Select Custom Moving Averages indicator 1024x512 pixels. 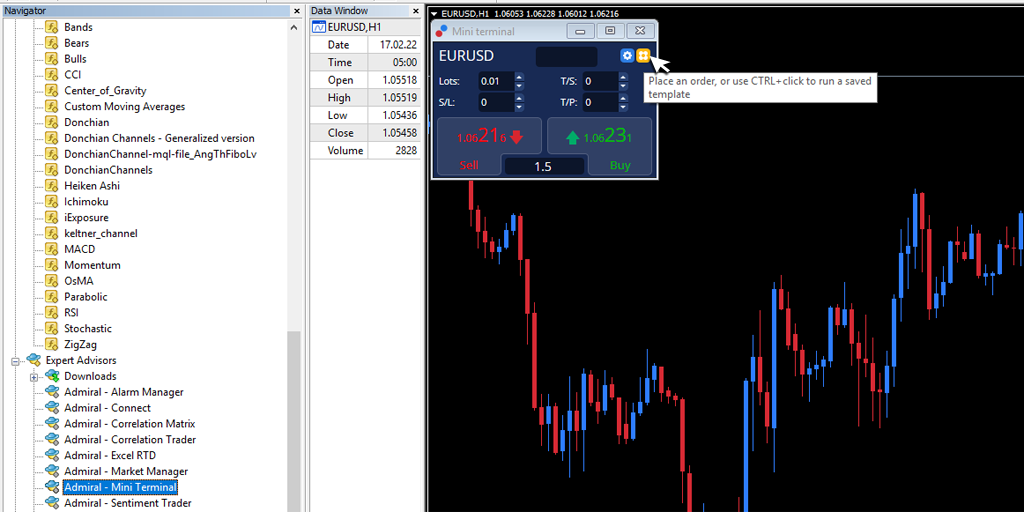(125, 106)
